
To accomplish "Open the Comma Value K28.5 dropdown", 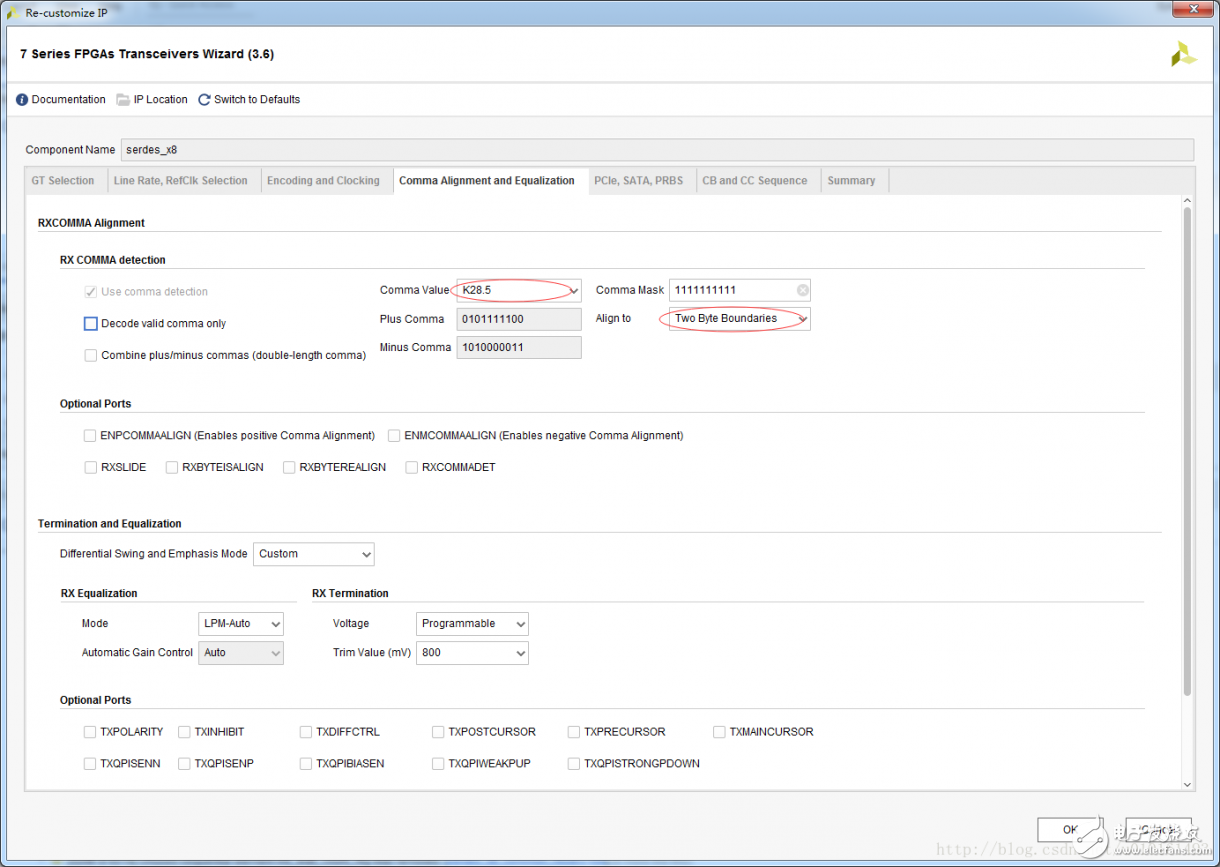I will click(518, 291).
